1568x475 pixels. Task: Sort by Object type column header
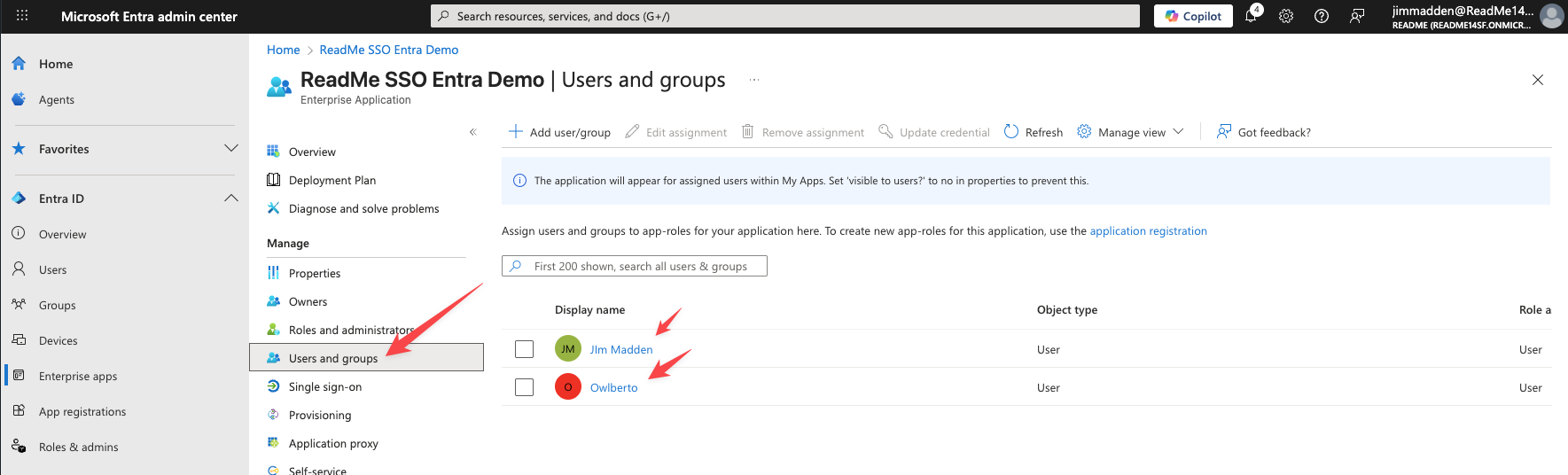1067,310
